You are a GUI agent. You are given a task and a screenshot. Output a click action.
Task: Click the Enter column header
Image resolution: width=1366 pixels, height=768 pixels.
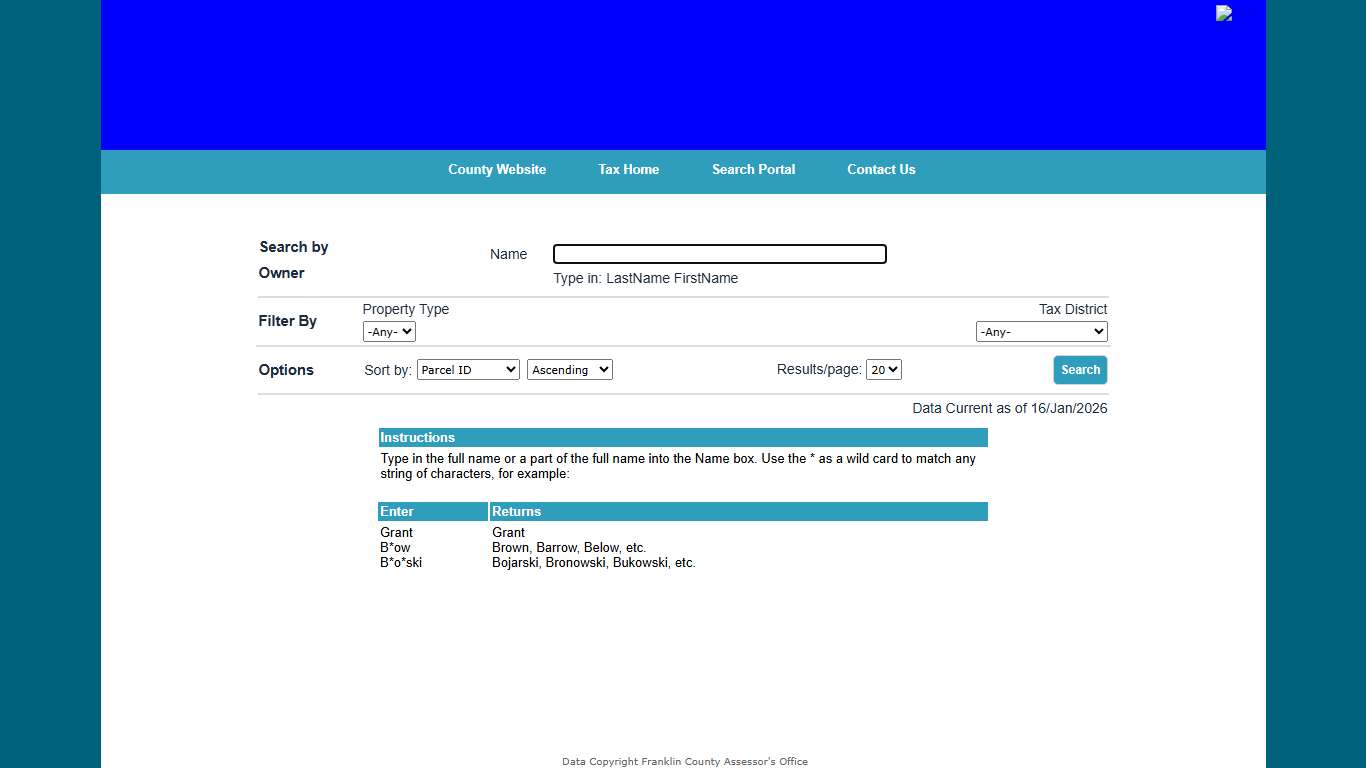pyautogui.click(x=396, y=511)
